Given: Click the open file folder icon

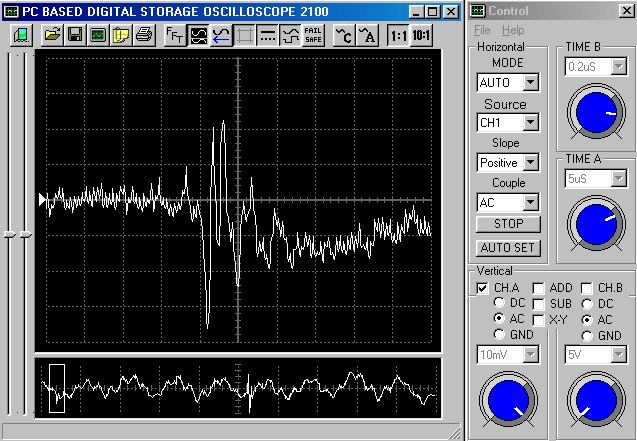Looking at the screenshot, I should point(52,35).
